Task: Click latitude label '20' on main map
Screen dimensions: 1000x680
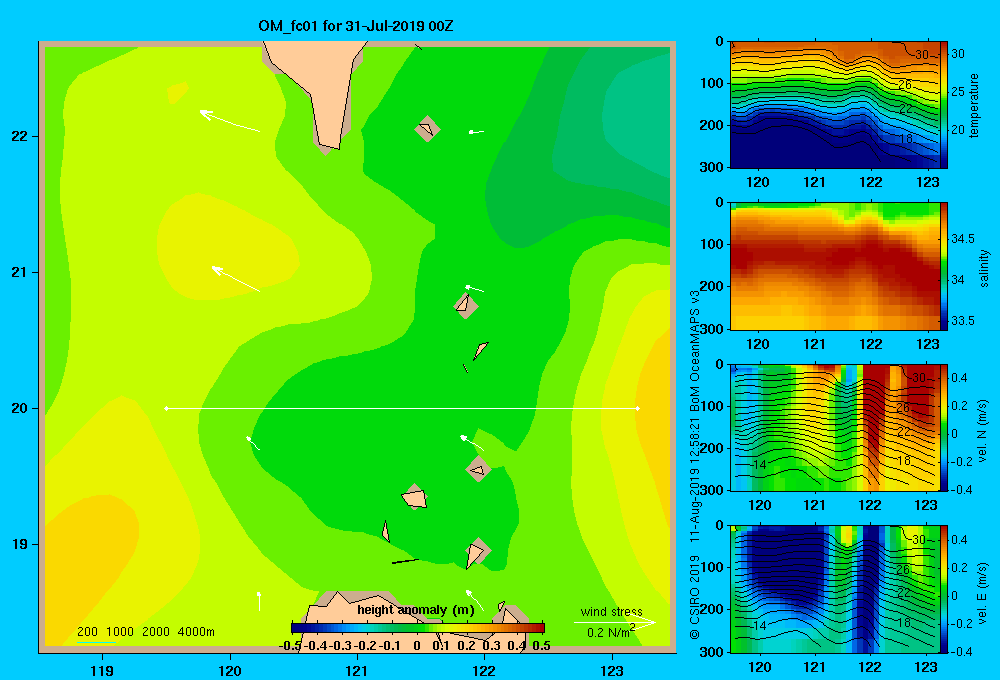Action: (20, 408)
